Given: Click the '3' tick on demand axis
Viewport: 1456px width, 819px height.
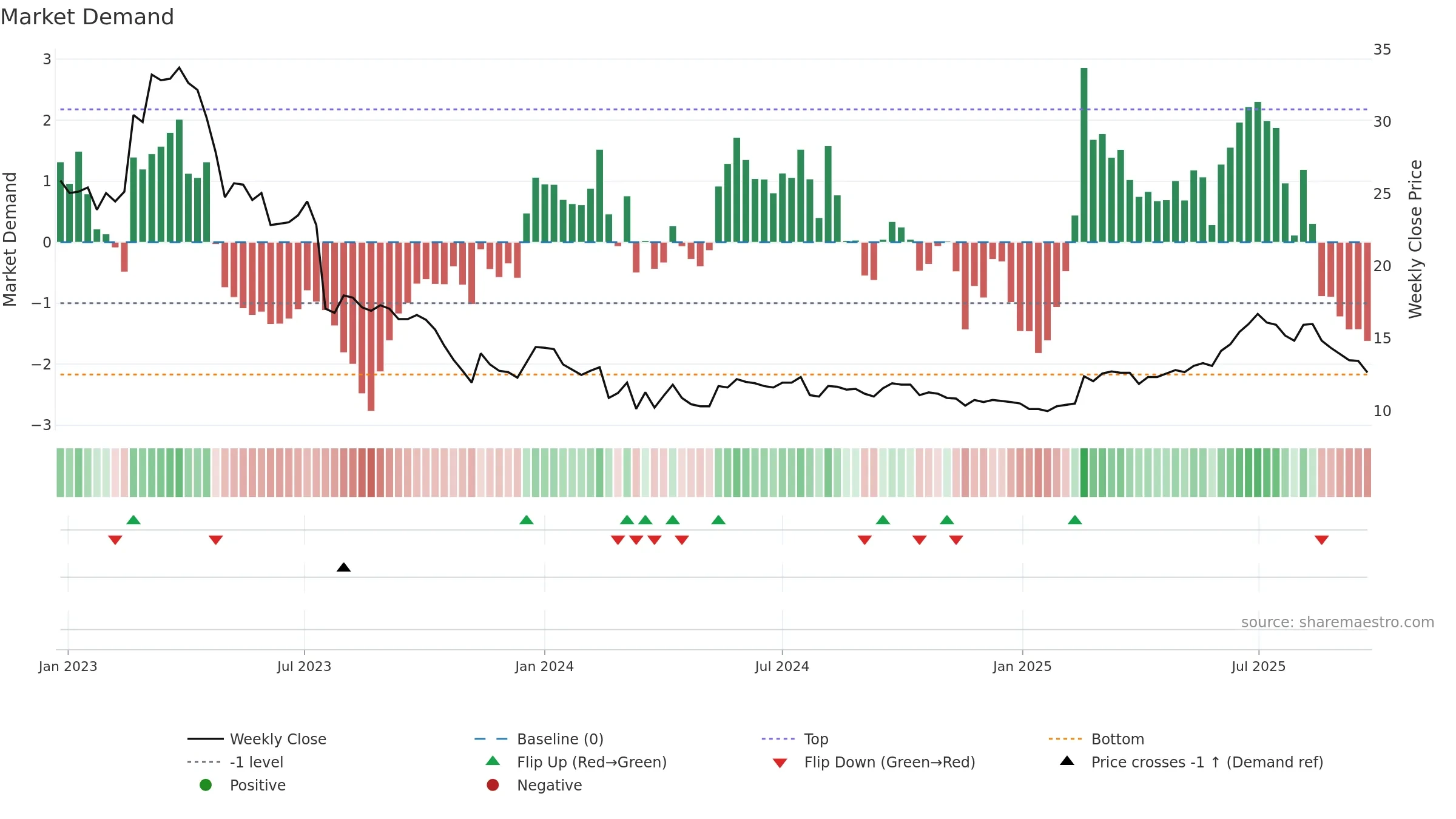Looking at the screenshot, I should 47,59.
